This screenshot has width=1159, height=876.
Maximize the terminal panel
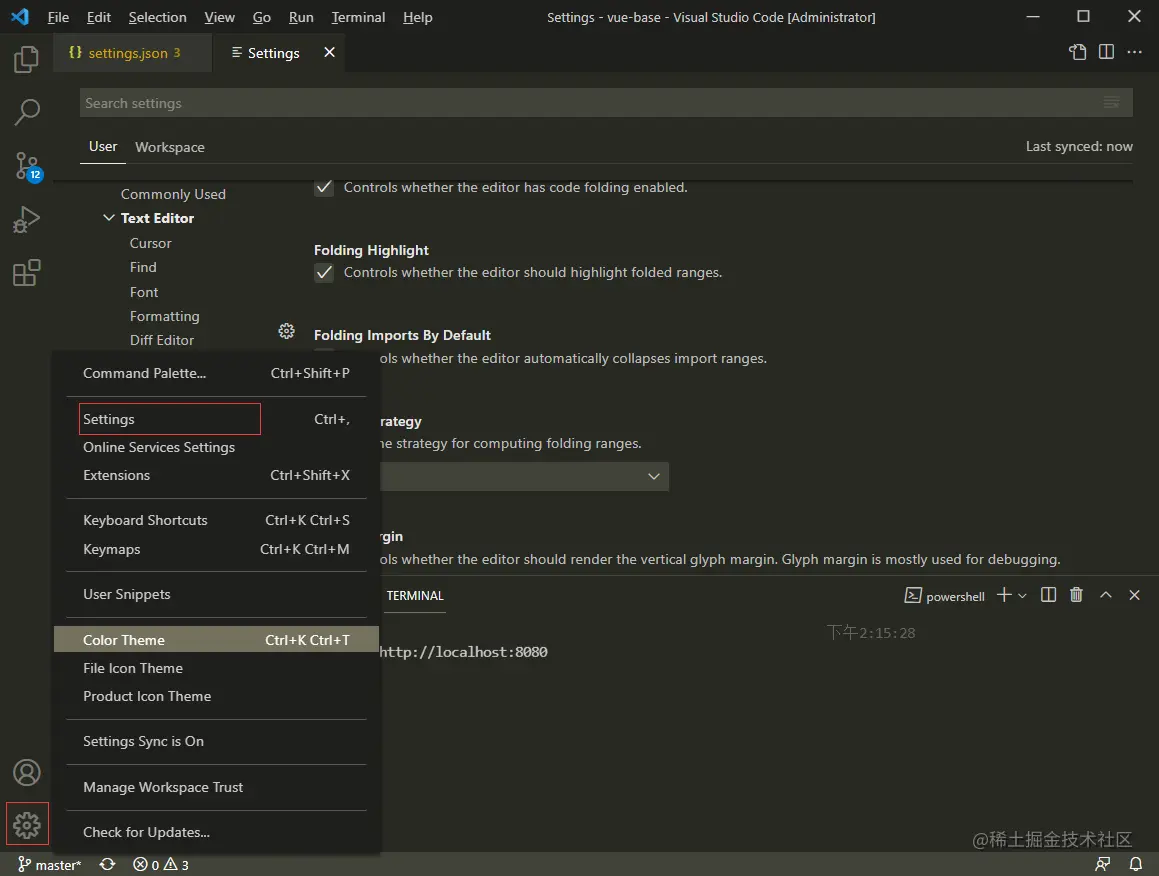pos(1106,595)
